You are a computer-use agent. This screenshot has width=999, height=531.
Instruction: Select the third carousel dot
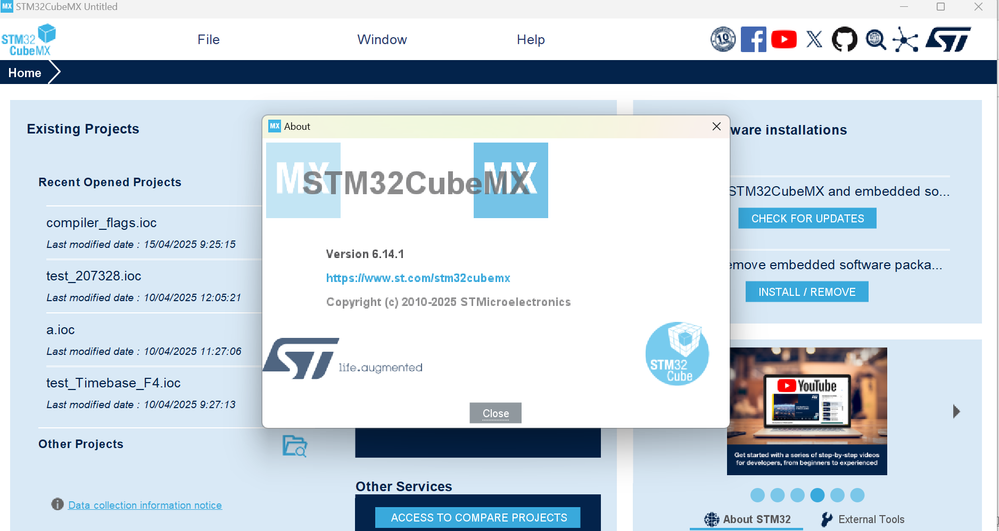pos(797,495)
